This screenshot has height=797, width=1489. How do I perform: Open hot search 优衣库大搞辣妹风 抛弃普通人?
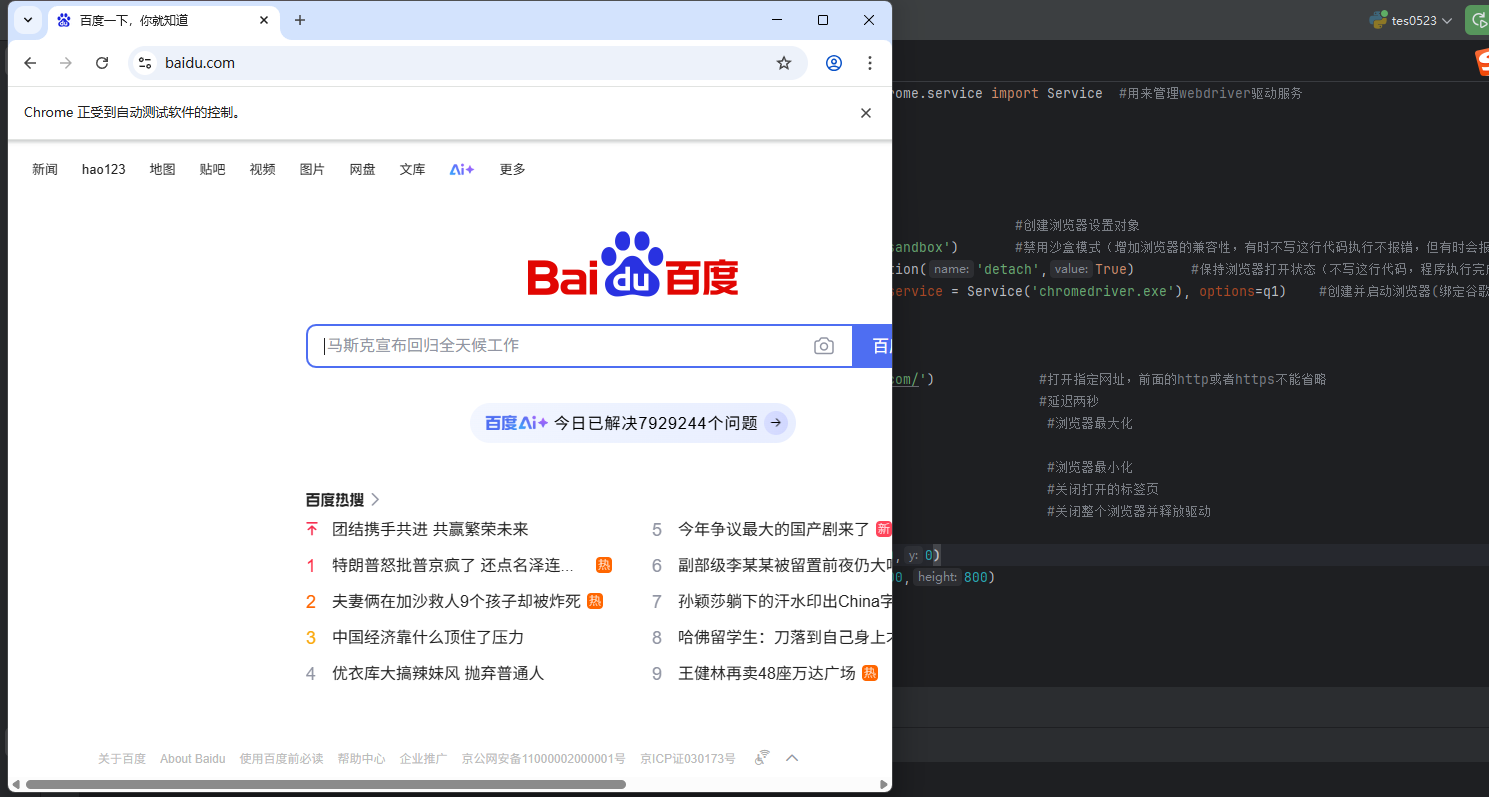(x=438, y=673)
